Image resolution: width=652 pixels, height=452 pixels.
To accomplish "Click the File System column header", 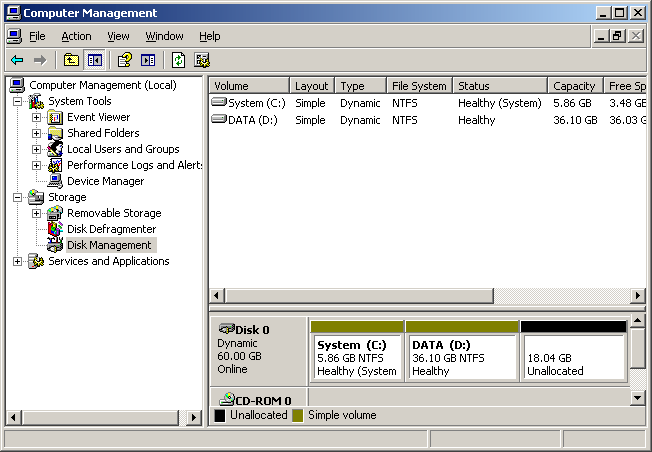I will point(419,86).
